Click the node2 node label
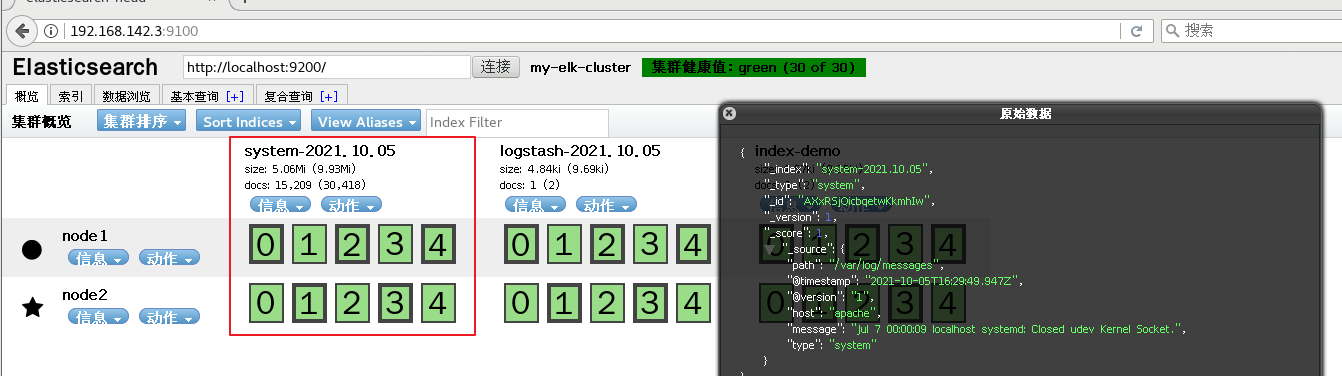Viewport: 1342px width, 376px height. [x=85, y=295]
